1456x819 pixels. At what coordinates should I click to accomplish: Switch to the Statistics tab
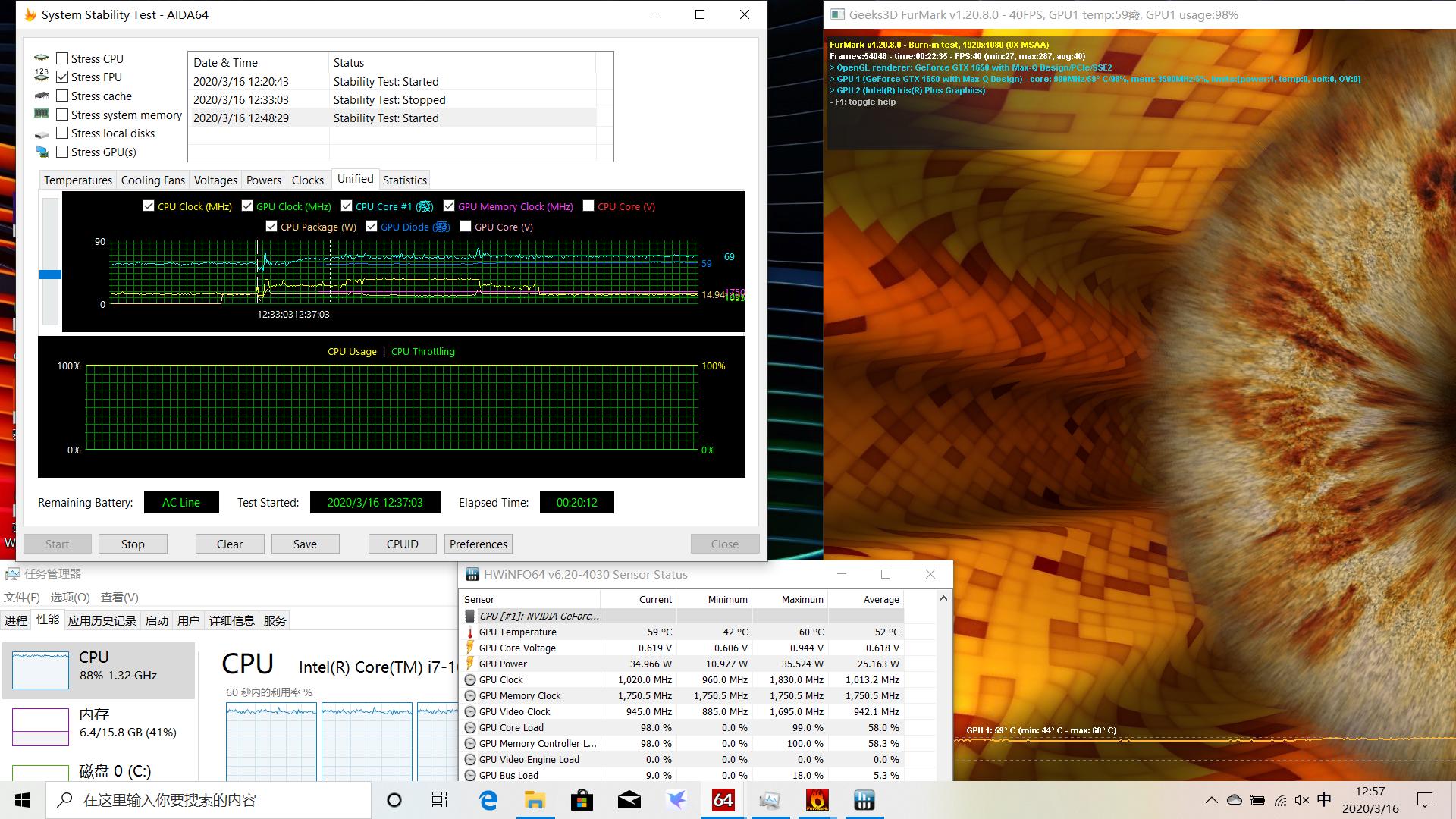404,180
